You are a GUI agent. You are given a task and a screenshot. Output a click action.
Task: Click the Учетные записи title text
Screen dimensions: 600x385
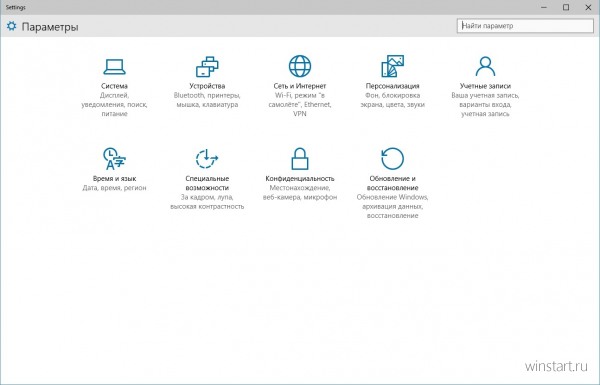click(485, 86)
